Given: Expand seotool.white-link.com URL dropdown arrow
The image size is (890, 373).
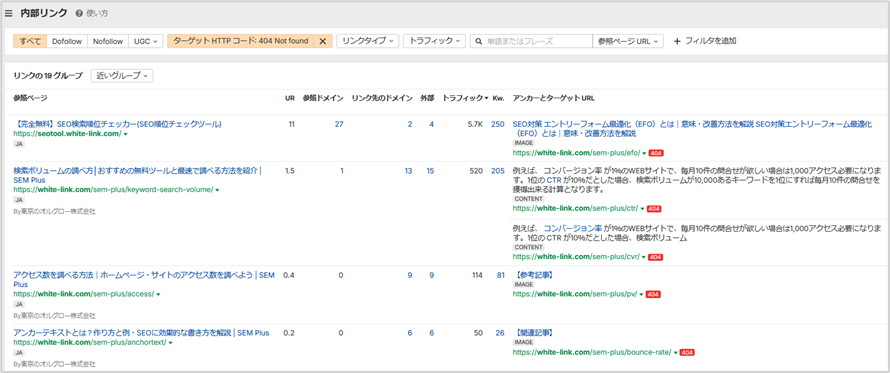Looking at the screenshot, I should (x=125, y=134).
